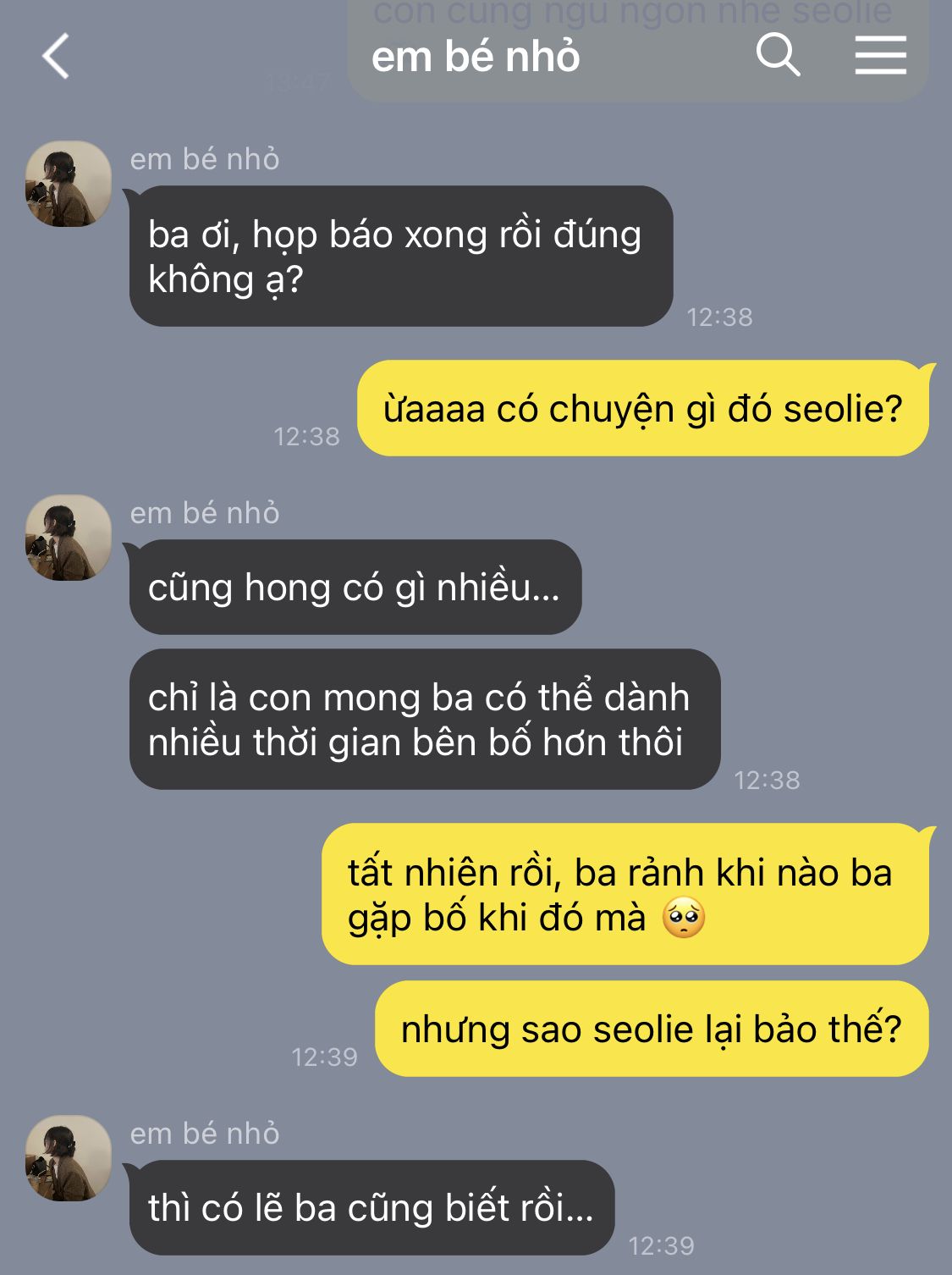952x1275 pixels.
Task: Tap sender name above 'ba ơi' message
Action: pos(205,159)
